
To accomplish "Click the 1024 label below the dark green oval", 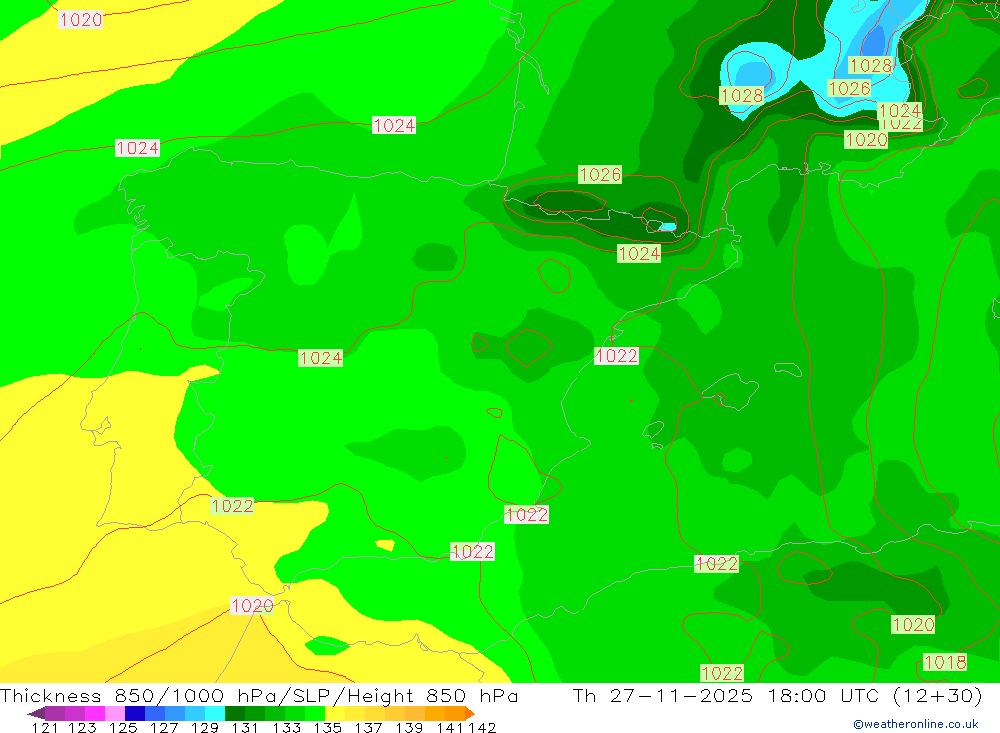I will tap(638, 254).
